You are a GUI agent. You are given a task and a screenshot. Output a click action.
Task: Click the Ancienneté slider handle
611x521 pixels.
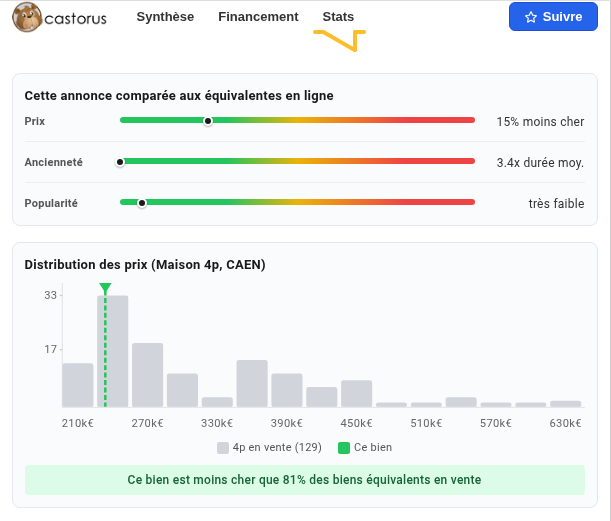(120, 162)
